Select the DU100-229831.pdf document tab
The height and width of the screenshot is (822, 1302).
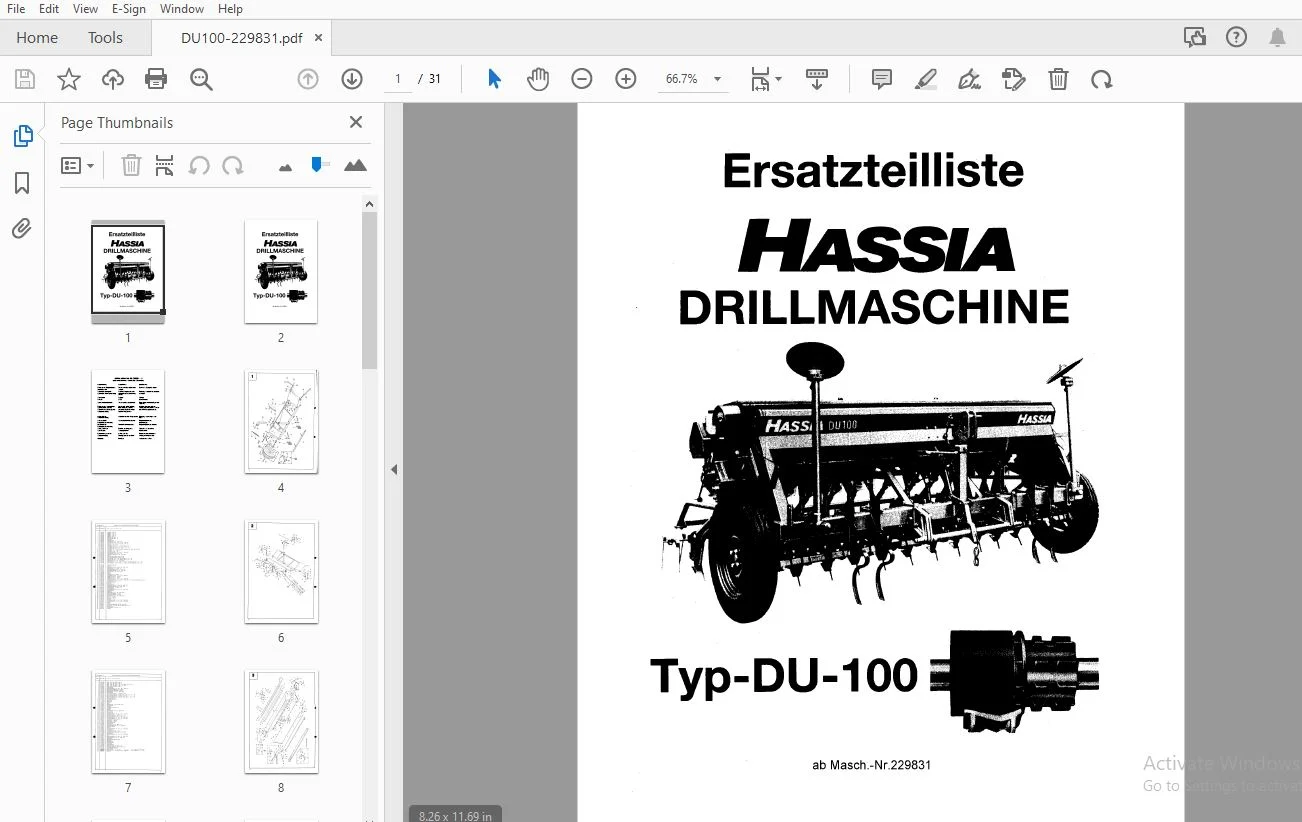[x=241, y=38]
